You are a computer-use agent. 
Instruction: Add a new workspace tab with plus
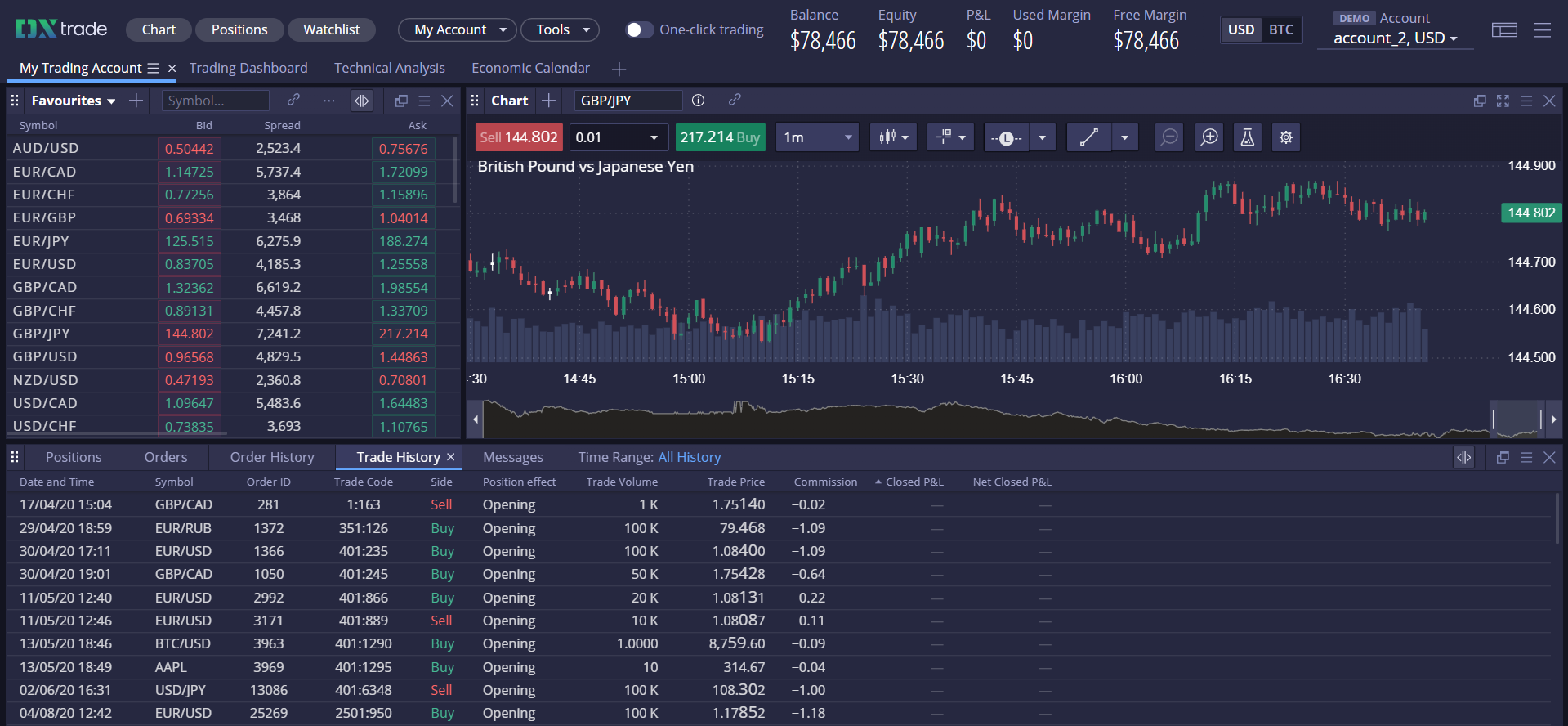[x=619, y=69]
